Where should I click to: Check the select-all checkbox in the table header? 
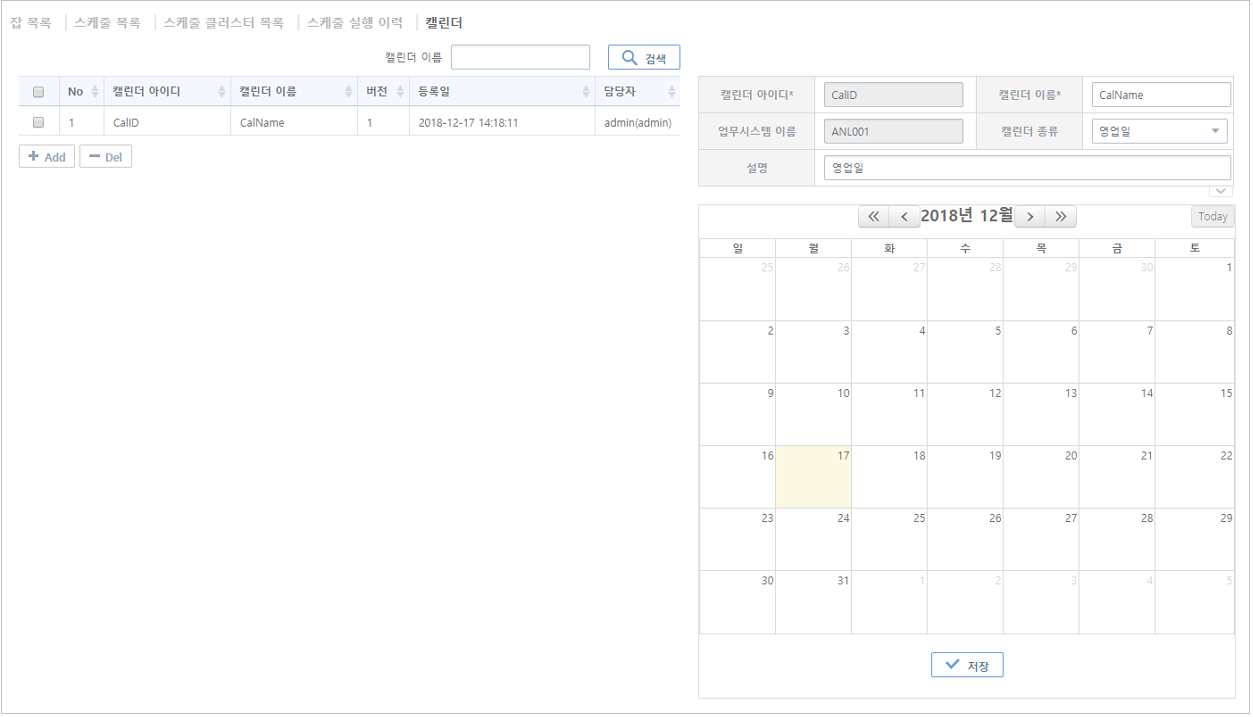[39, 92]
